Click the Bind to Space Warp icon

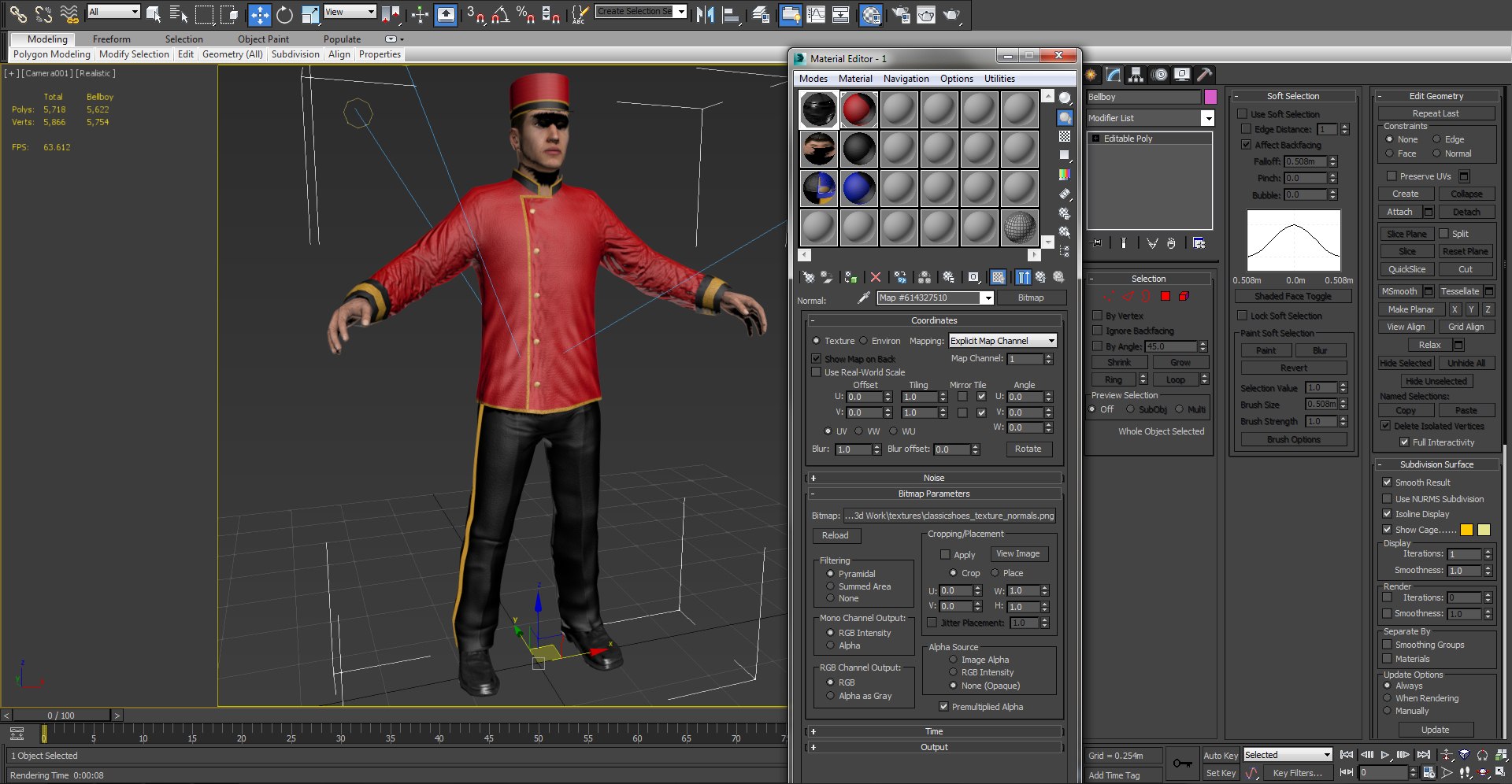[x=69, y=14]
